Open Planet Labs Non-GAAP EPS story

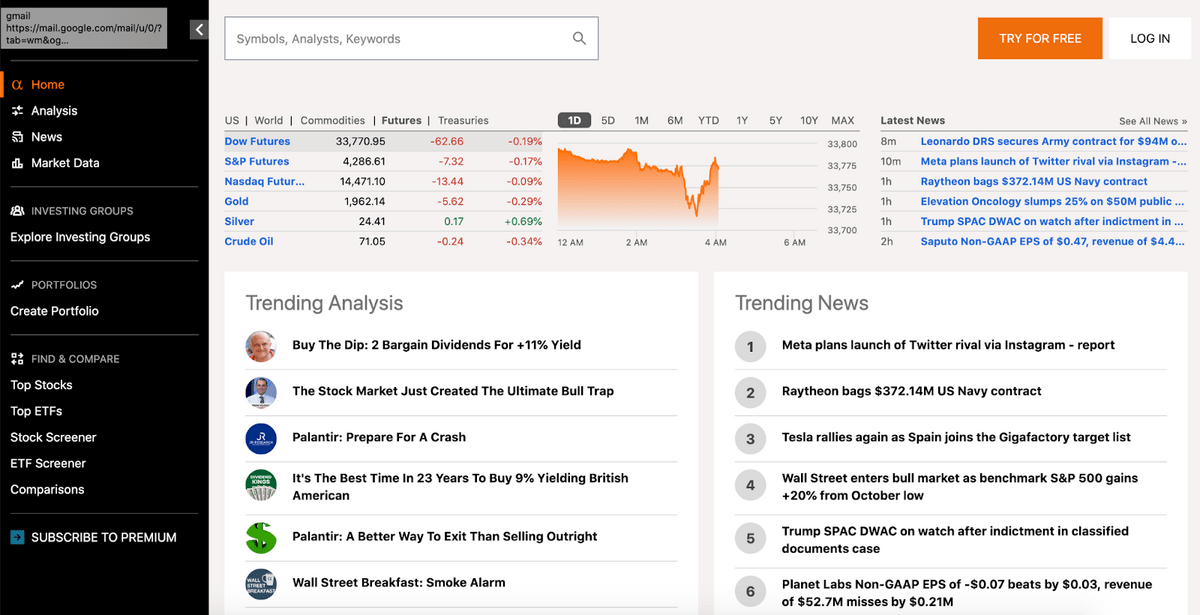(x=967, y=593)
